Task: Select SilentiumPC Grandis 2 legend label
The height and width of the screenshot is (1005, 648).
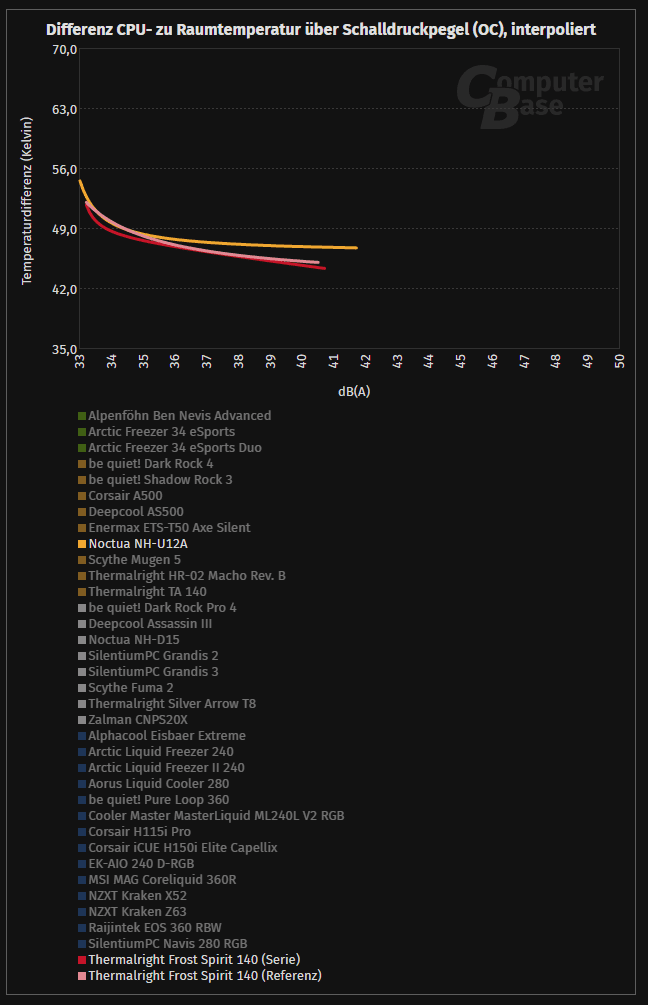Action: click(x=153, y=656)
